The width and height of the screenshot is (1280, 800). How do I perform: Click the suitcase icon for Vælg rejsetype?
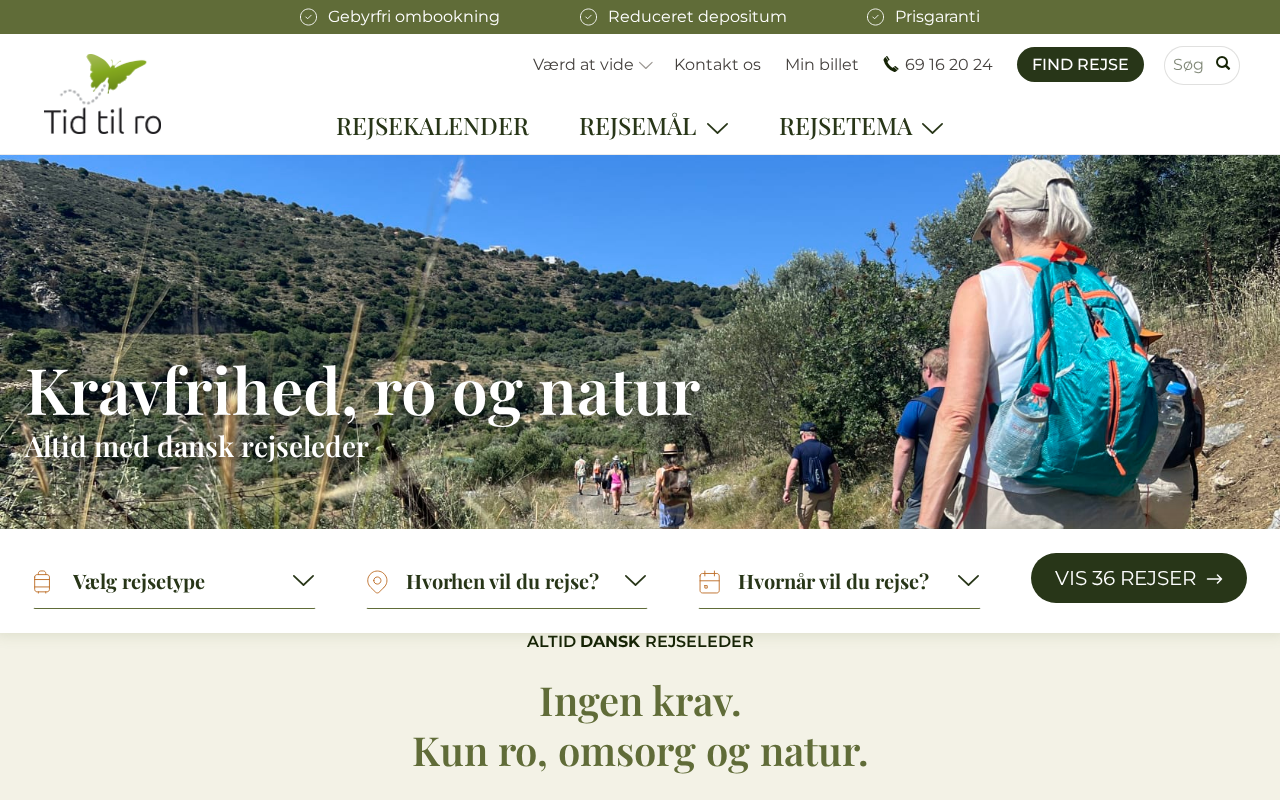click(42, 582)
